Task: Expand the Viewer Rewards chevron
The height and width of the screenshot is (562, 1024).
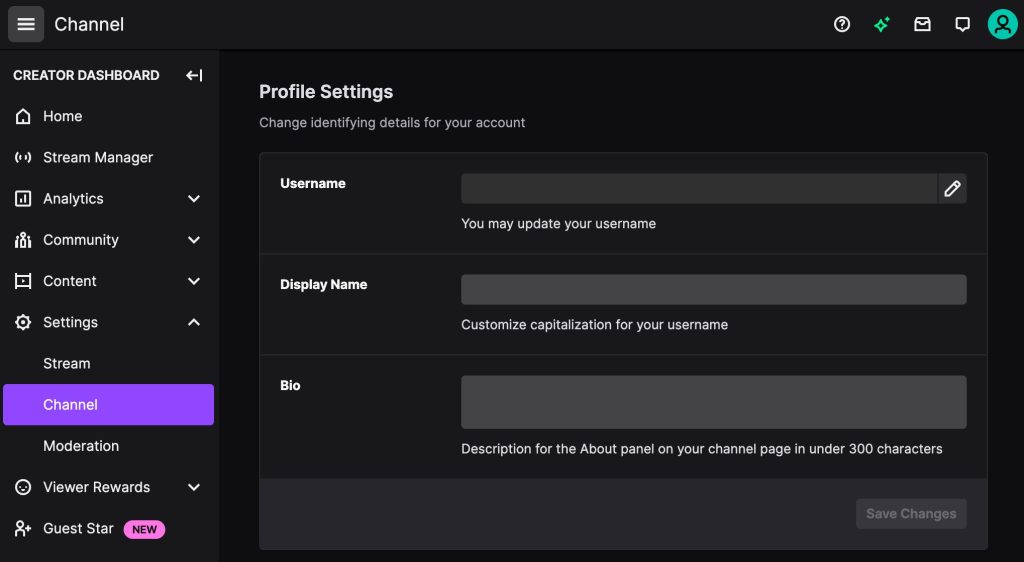Action: (194, 487)
